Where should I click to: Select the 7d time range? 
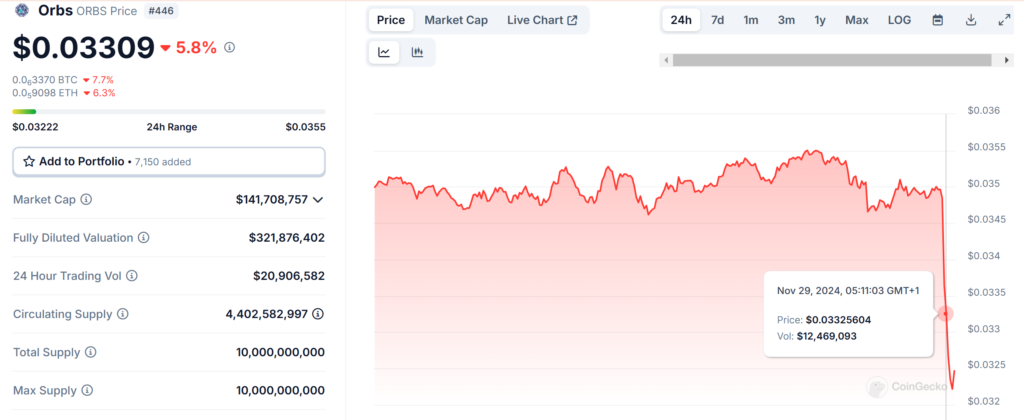pyautogui.click(x=717, y=20)
